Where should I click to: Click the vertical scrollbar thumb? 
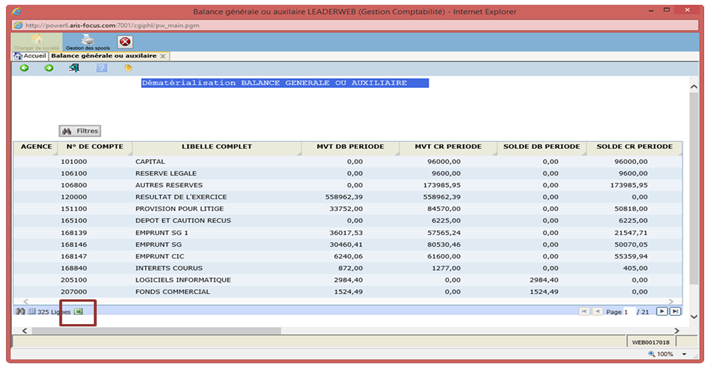click(x=694, y=188)
